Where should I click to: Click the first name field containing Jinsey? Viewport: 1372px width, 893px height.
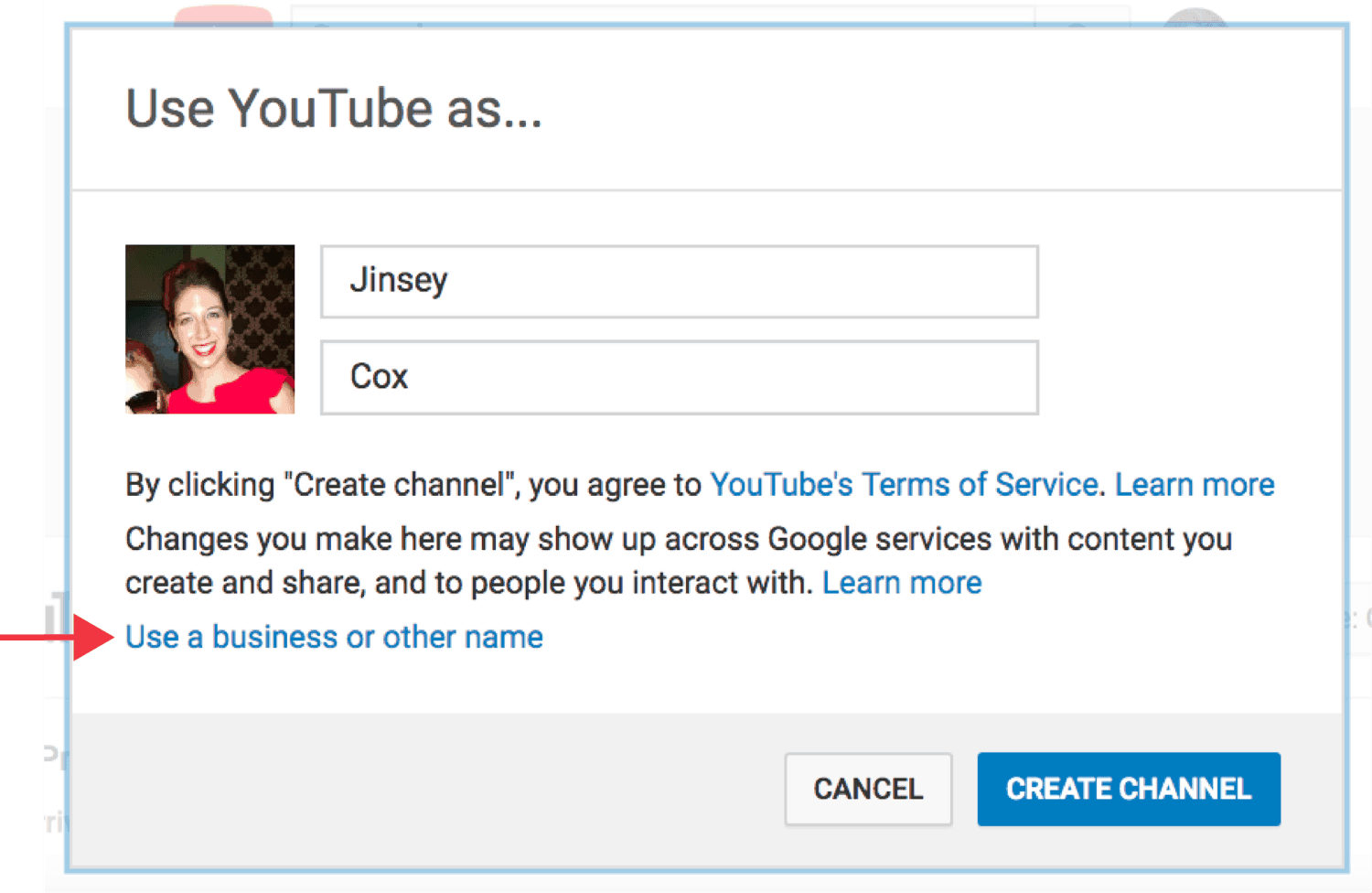click(x=679, y=281)
